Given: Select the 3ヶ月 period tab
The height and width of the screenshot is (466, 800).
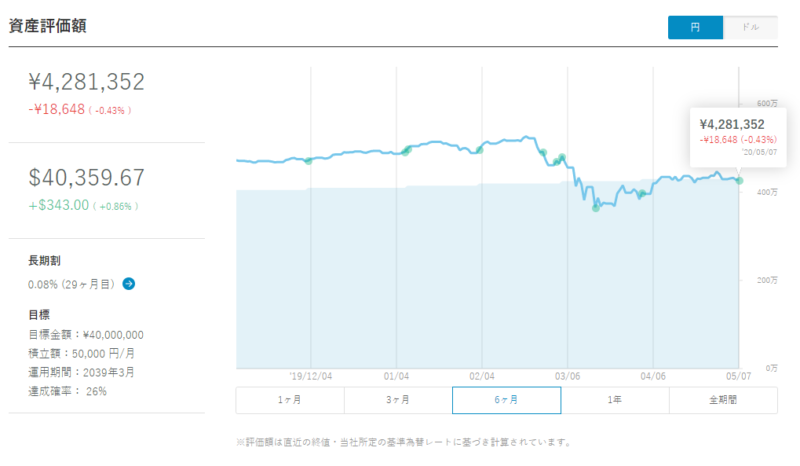Looking at the screenshot, I should tap(398, 400).
